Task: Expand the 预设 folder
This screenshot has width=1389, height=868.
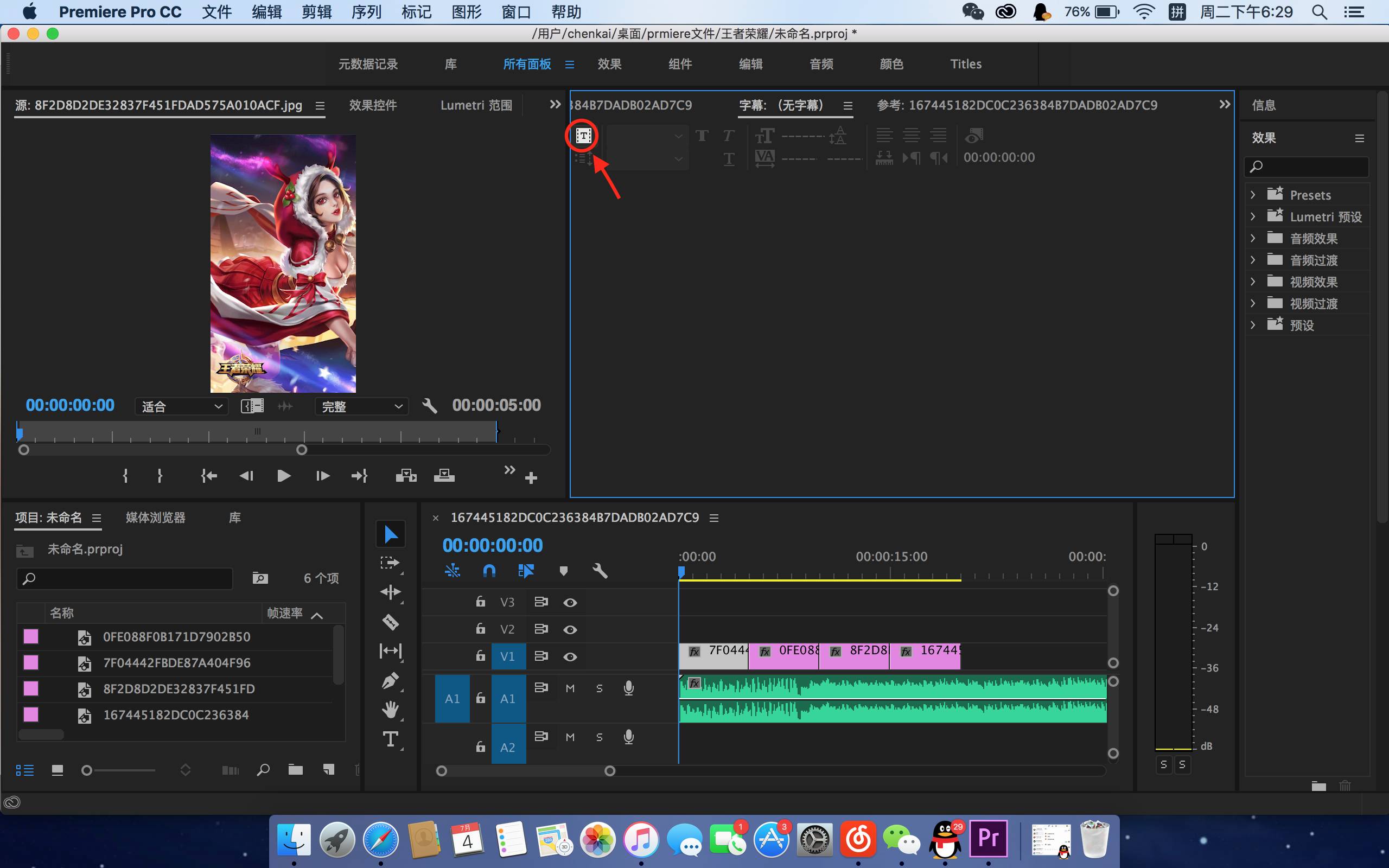Action: pyautogui.click(x=1253, y=325)
